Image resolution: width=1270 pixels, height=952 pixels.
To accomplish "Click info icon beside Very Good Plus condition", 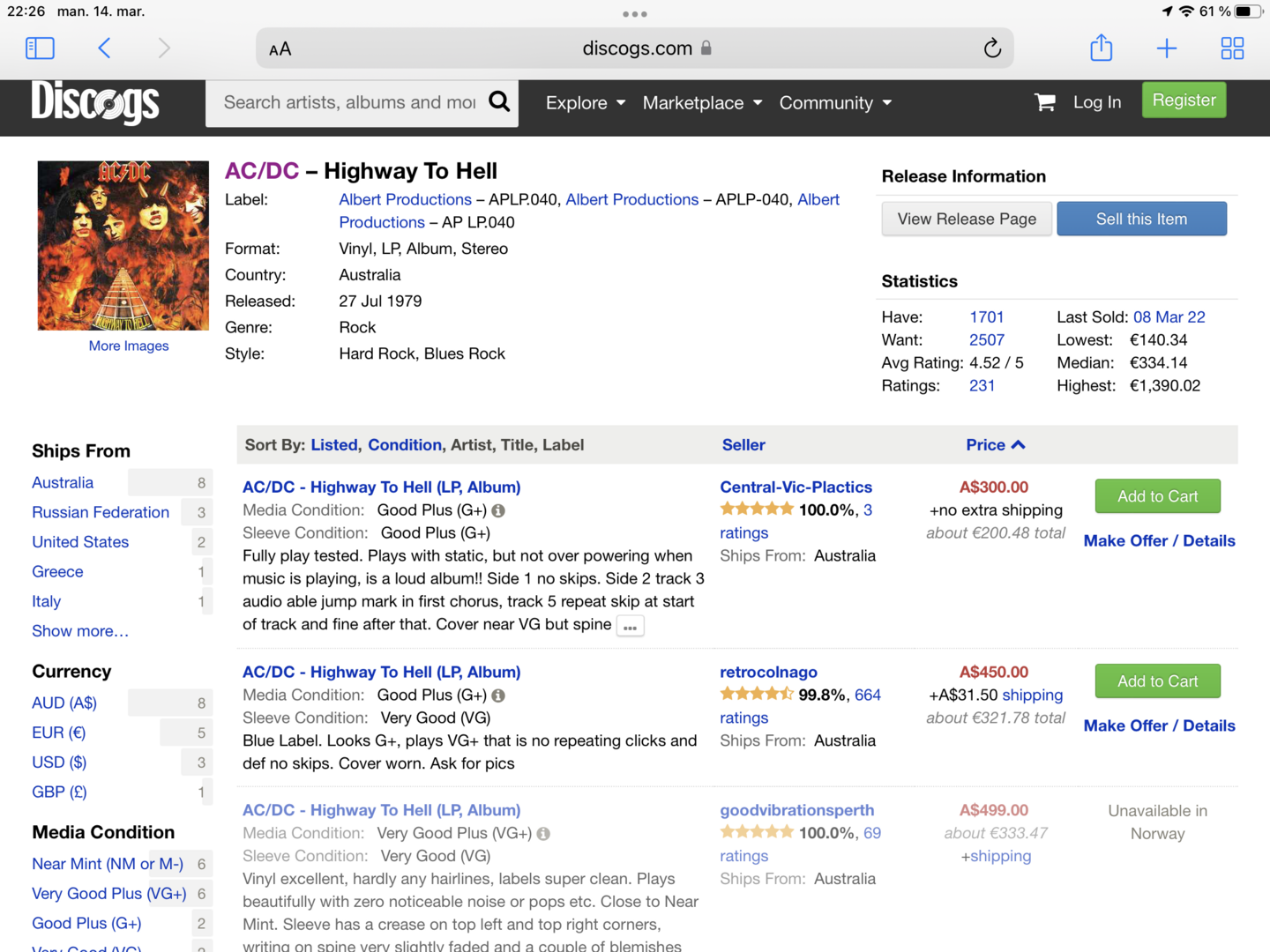I will pos(543,834).
